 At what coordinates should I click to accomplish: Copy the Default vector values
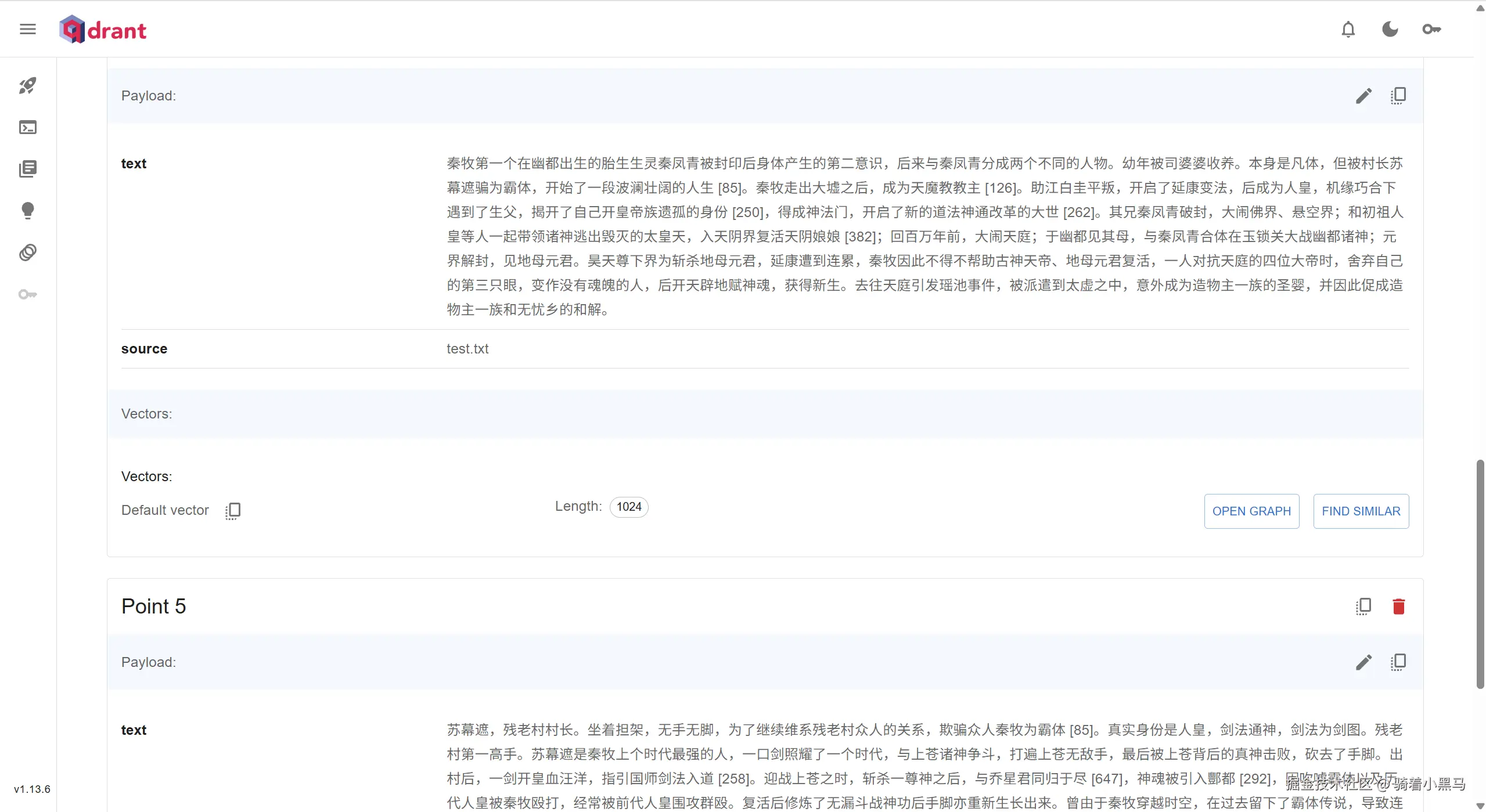(233, 511)
